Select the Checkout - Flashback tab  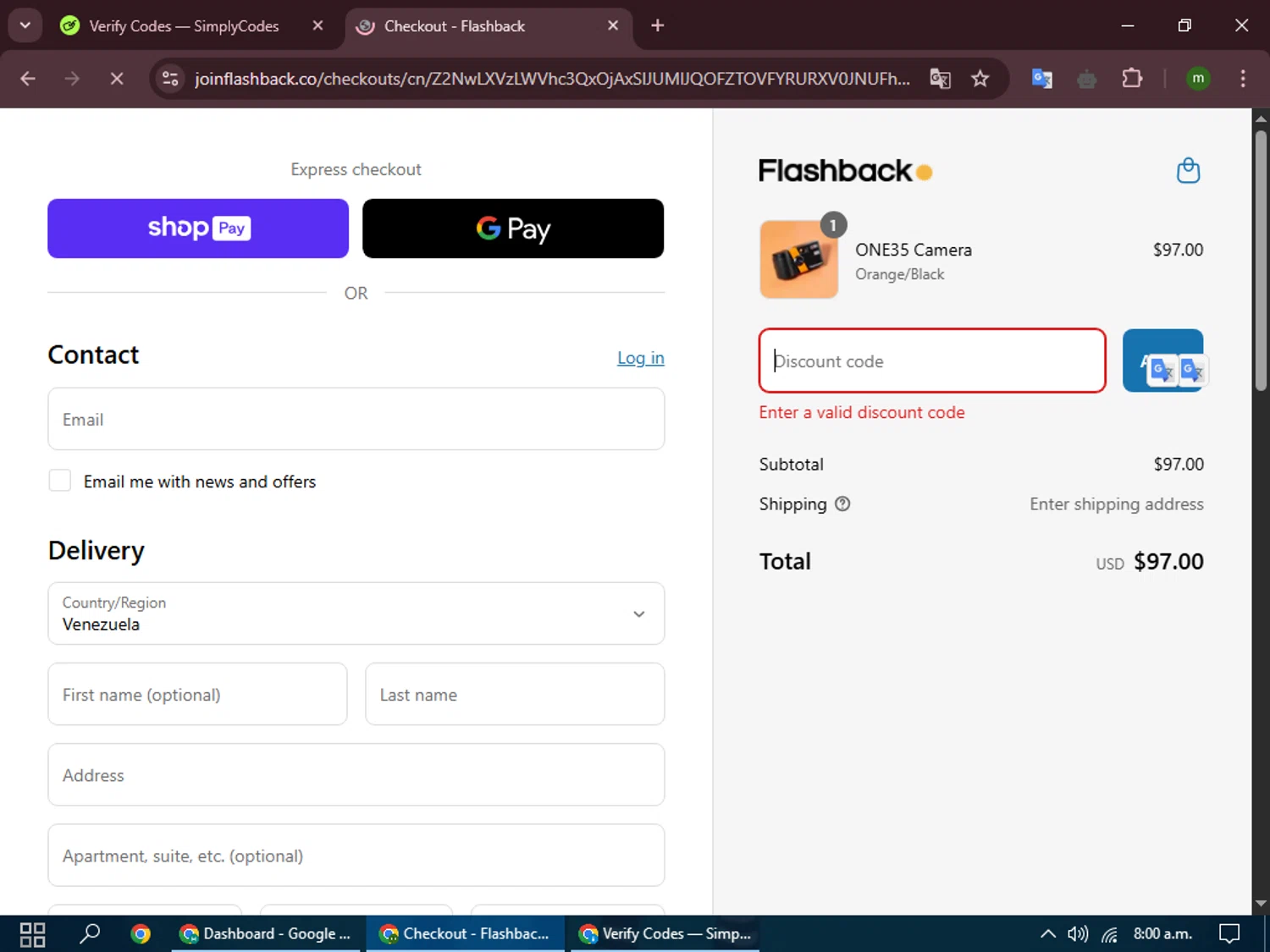click(x=454, y=26)
